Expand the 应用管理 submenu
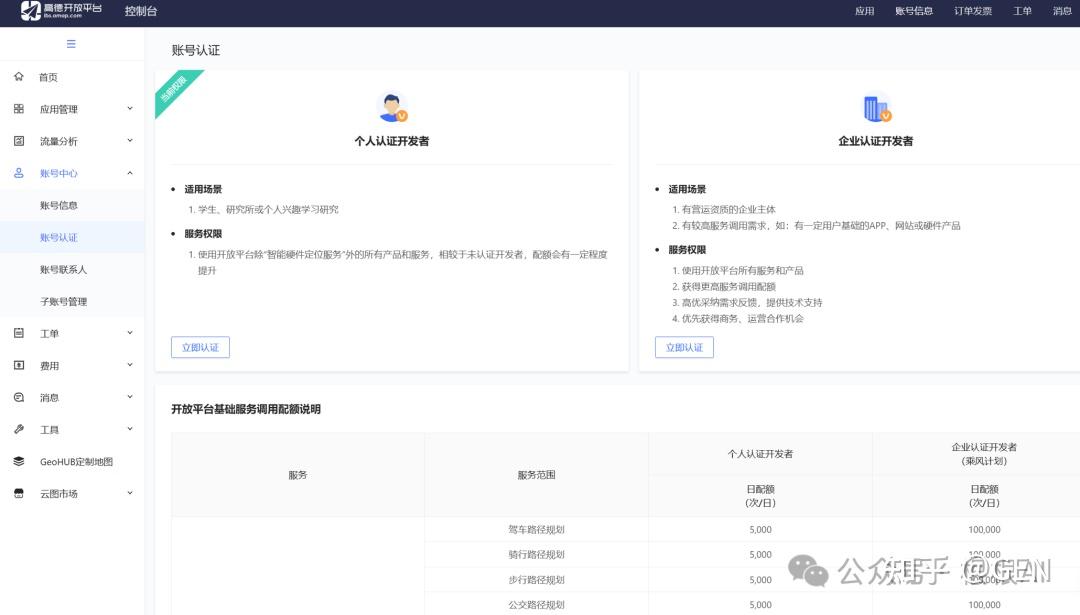This screenshot has height=615, width=1080. tap(129, 108)
